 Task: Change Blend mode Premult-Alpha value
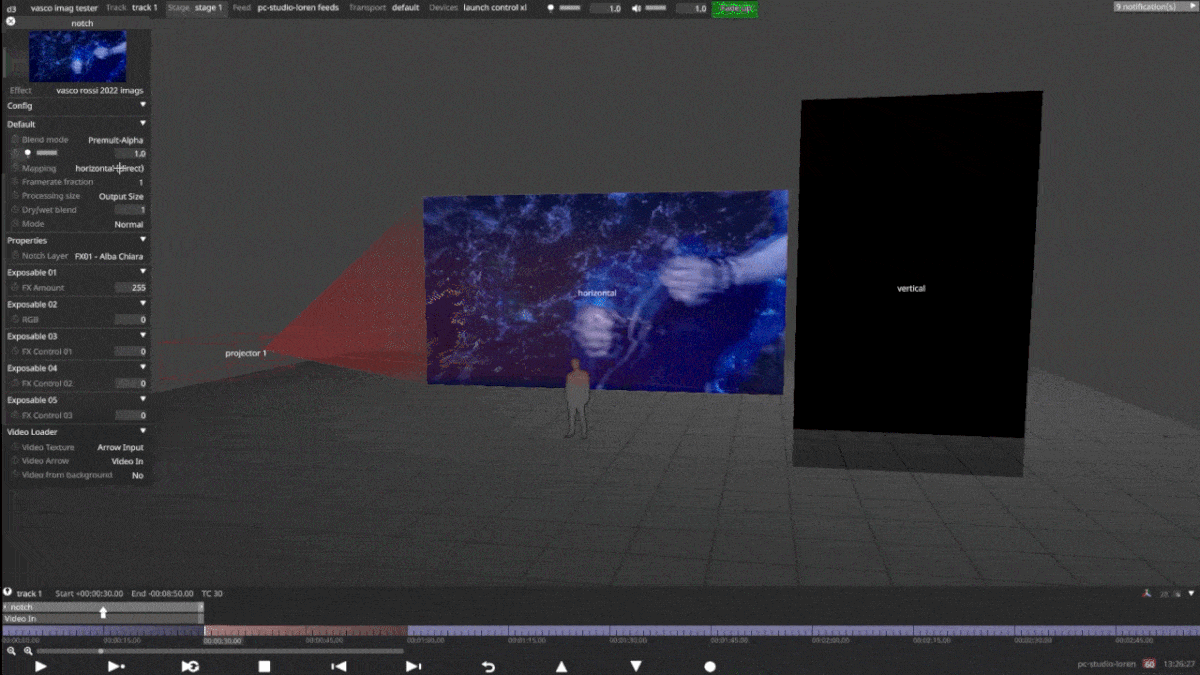tap(116, 140)
